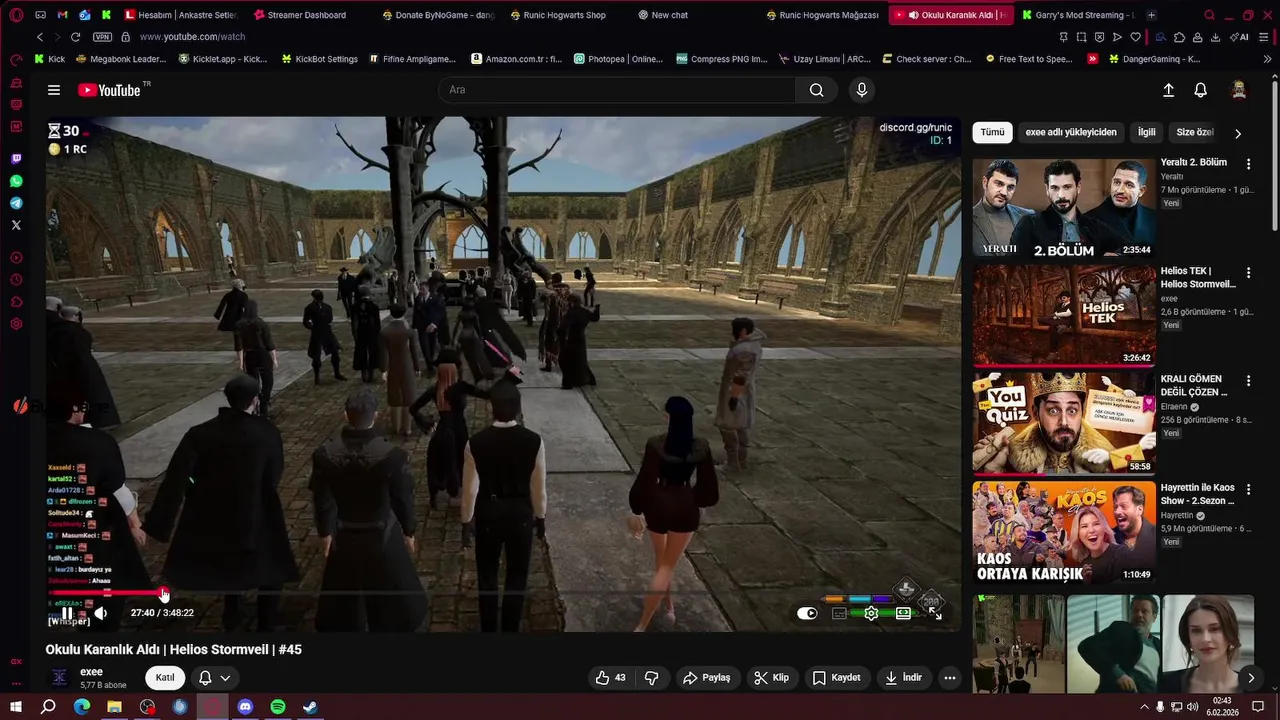Screen dimensions: 1280x720
Task: Mute the video volume
Action: click(100, 613)
